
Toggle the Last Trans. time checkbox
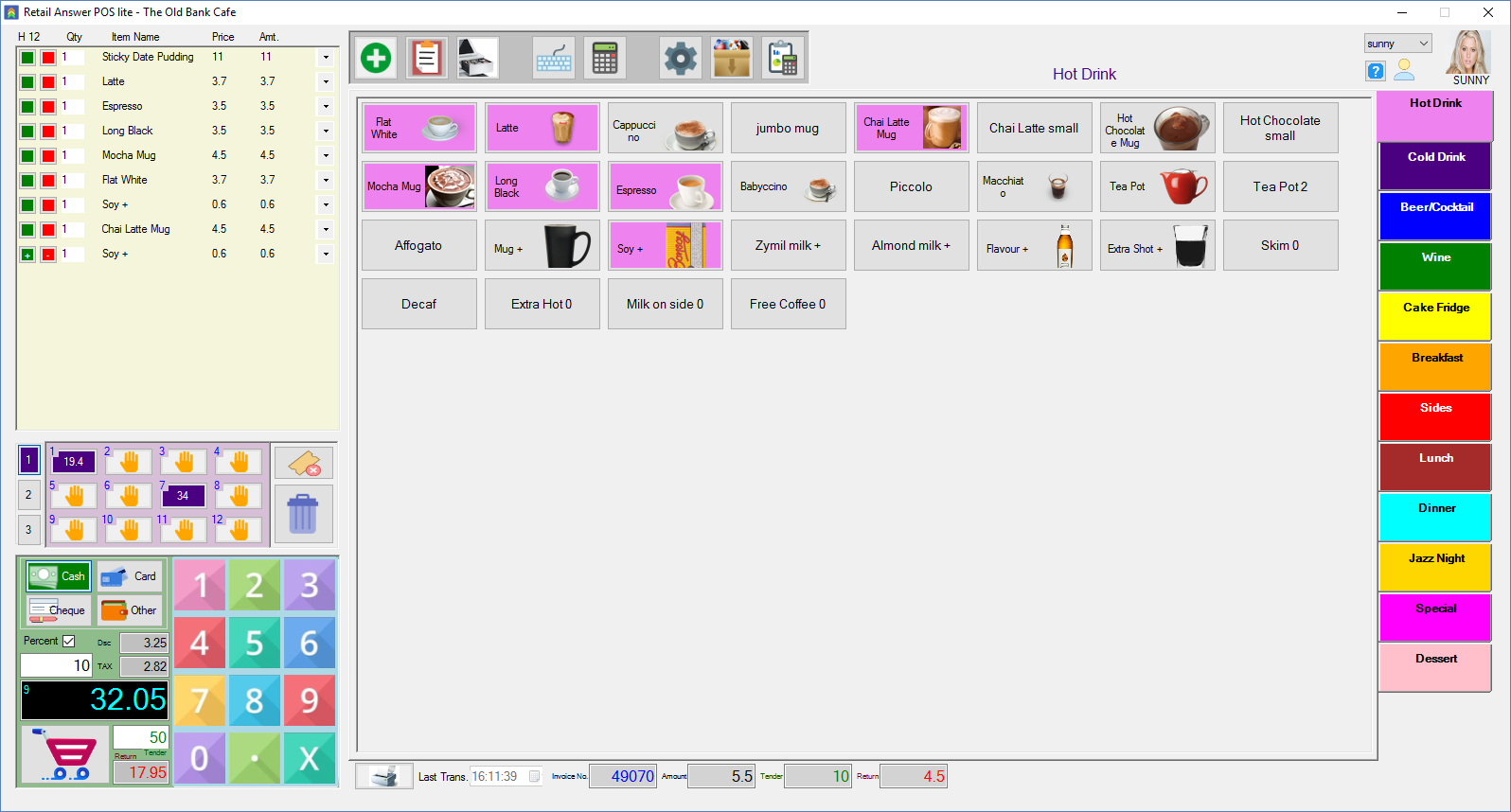(x=535, y=776)
